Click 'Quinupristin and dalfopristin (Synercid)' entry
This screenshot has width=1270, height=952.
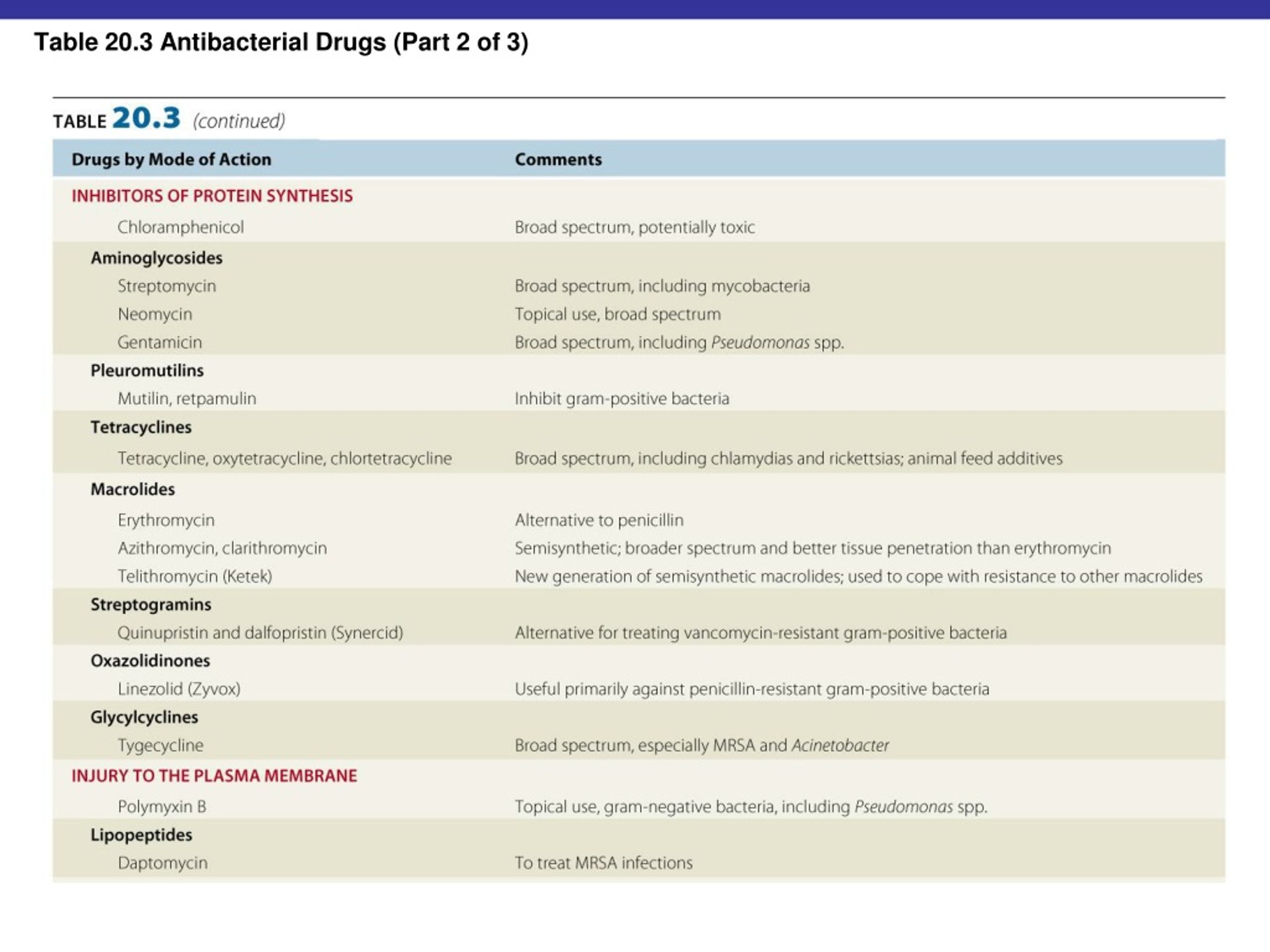coord(260,633)
